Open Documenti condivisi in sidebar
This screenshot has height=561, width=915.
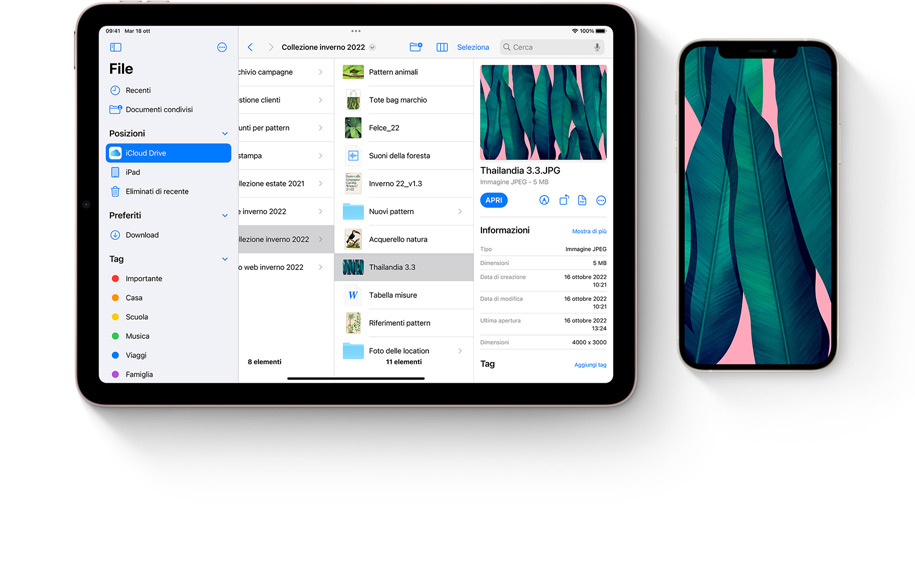pos(158,110)
